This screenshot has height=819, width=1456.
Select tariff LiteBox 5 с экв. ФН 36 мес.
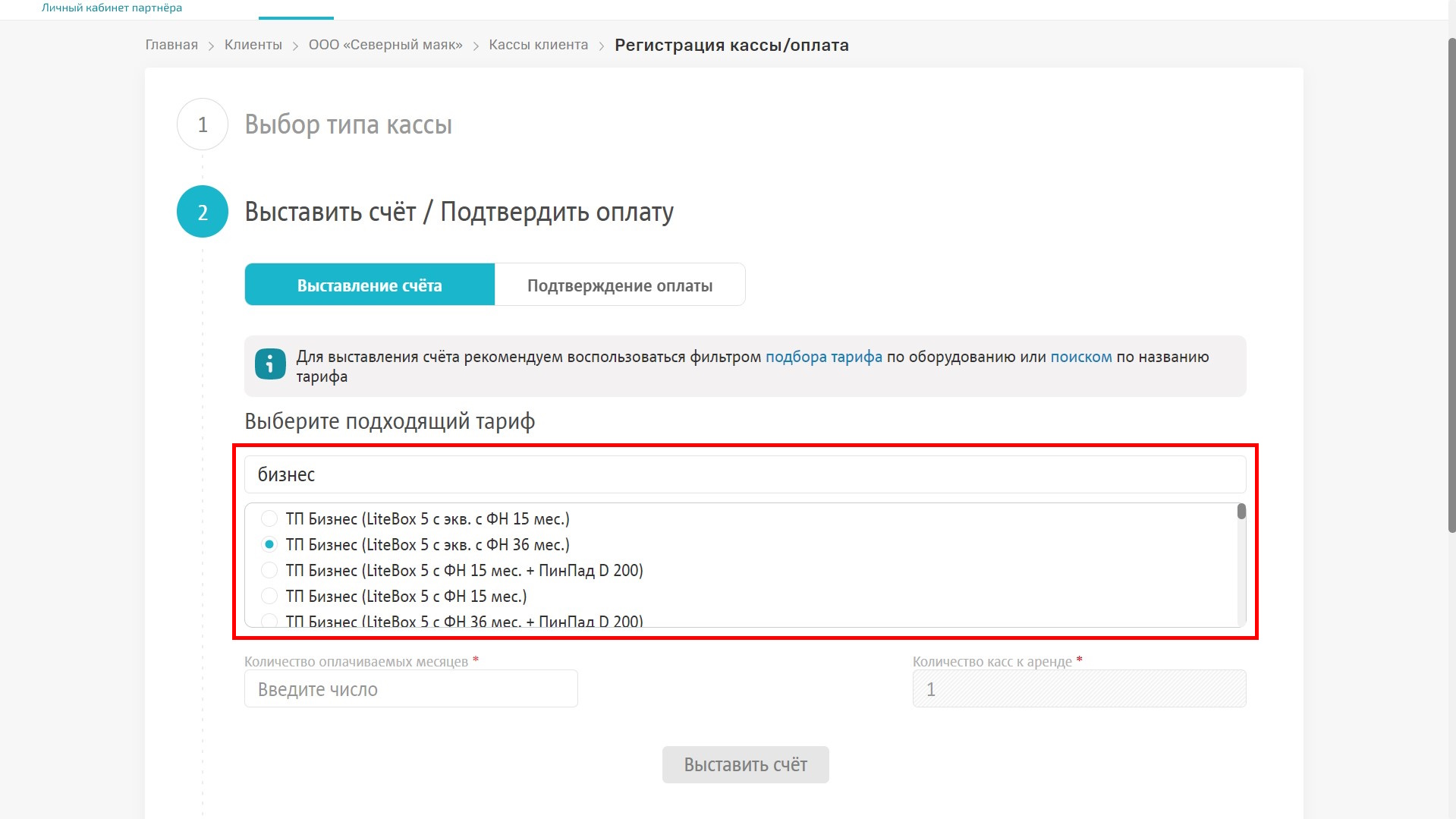coord(269,545)
